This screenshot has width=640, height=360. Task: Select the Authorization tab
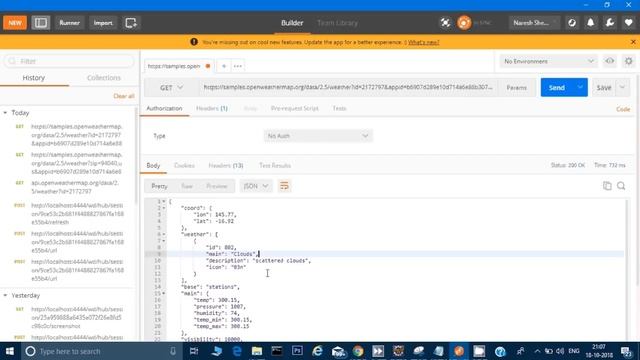click(164, 109)
